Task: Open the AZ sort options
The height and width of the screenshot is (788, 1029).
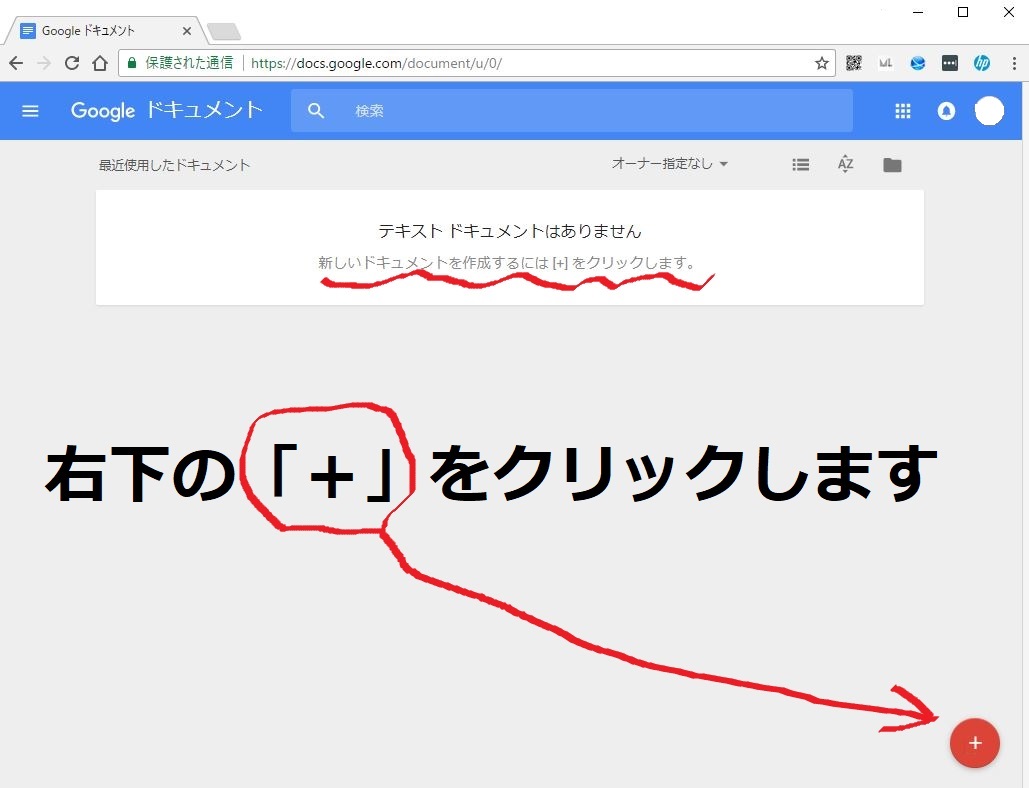Action: [845, 164]
